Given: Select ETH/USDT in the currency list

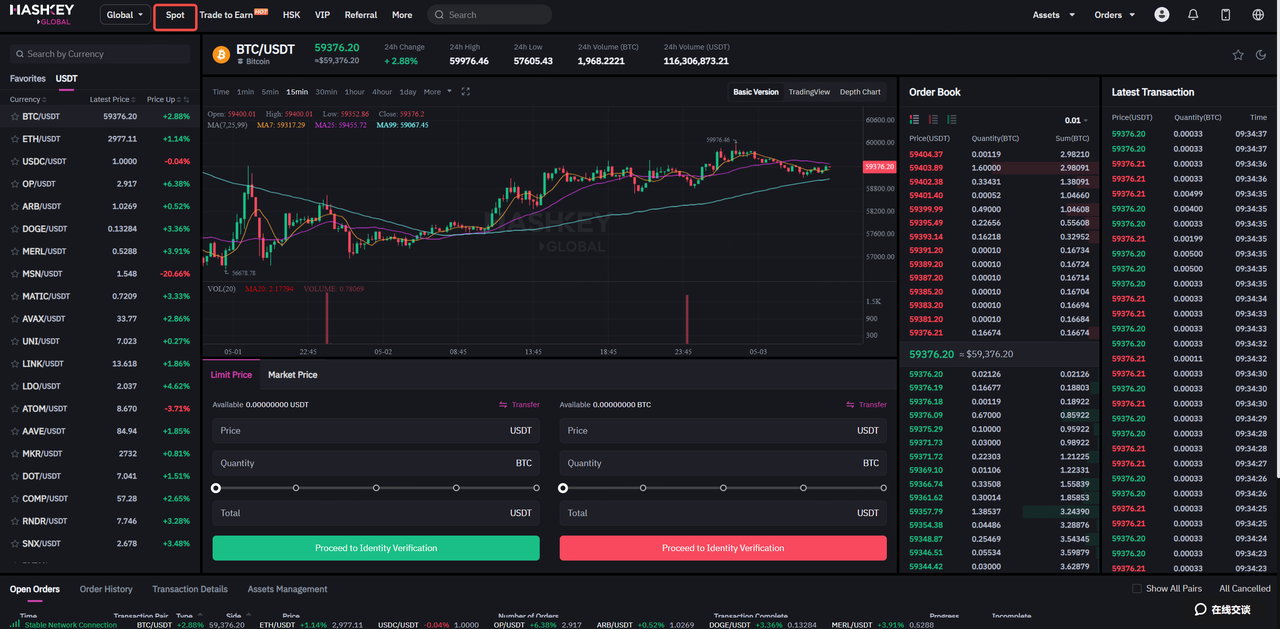Looking at the screenshot, I should (100, 139).
